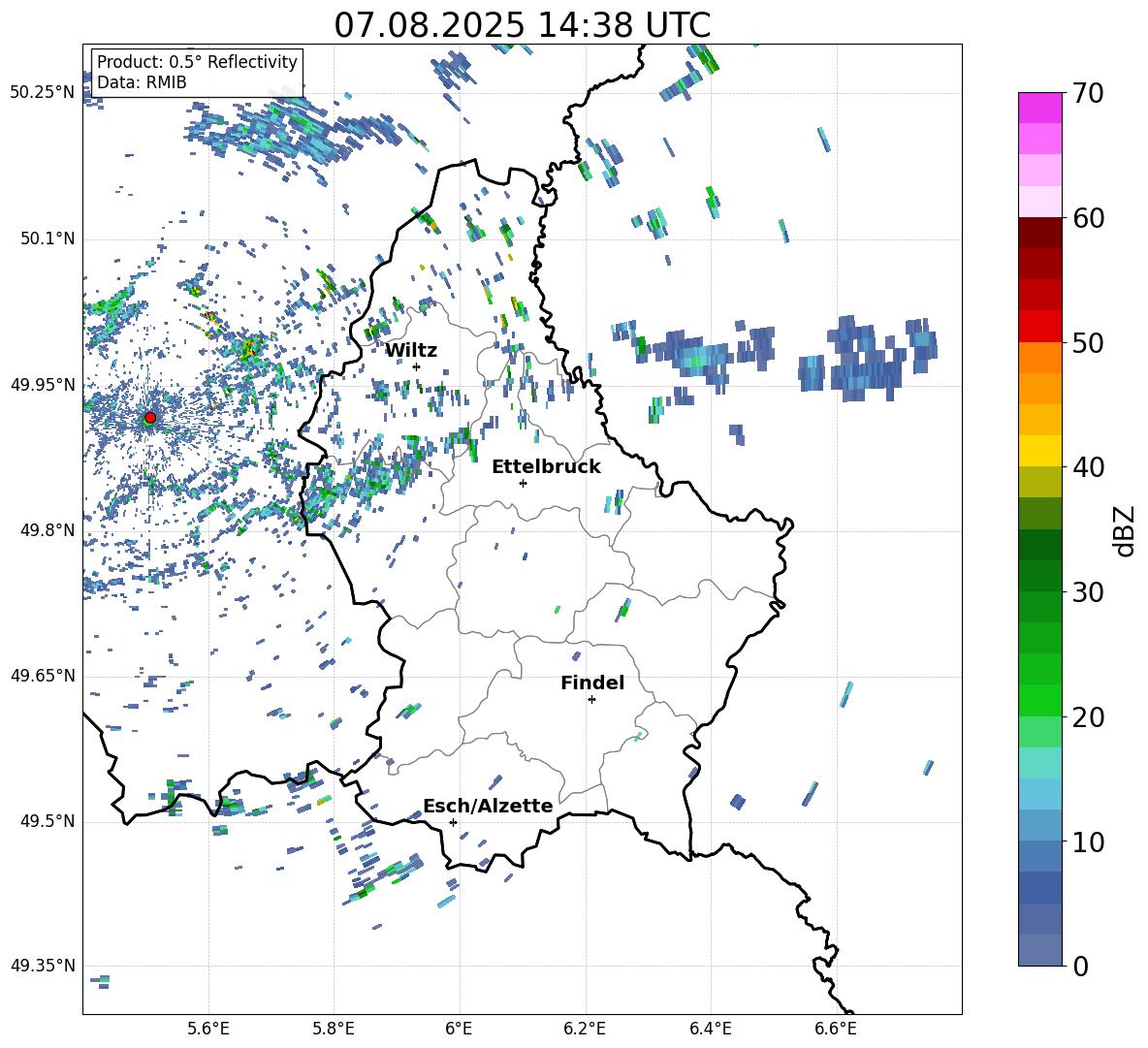Click the red radar site marker
Viewport: 1148px width, 1048px height.
(150, 417)
